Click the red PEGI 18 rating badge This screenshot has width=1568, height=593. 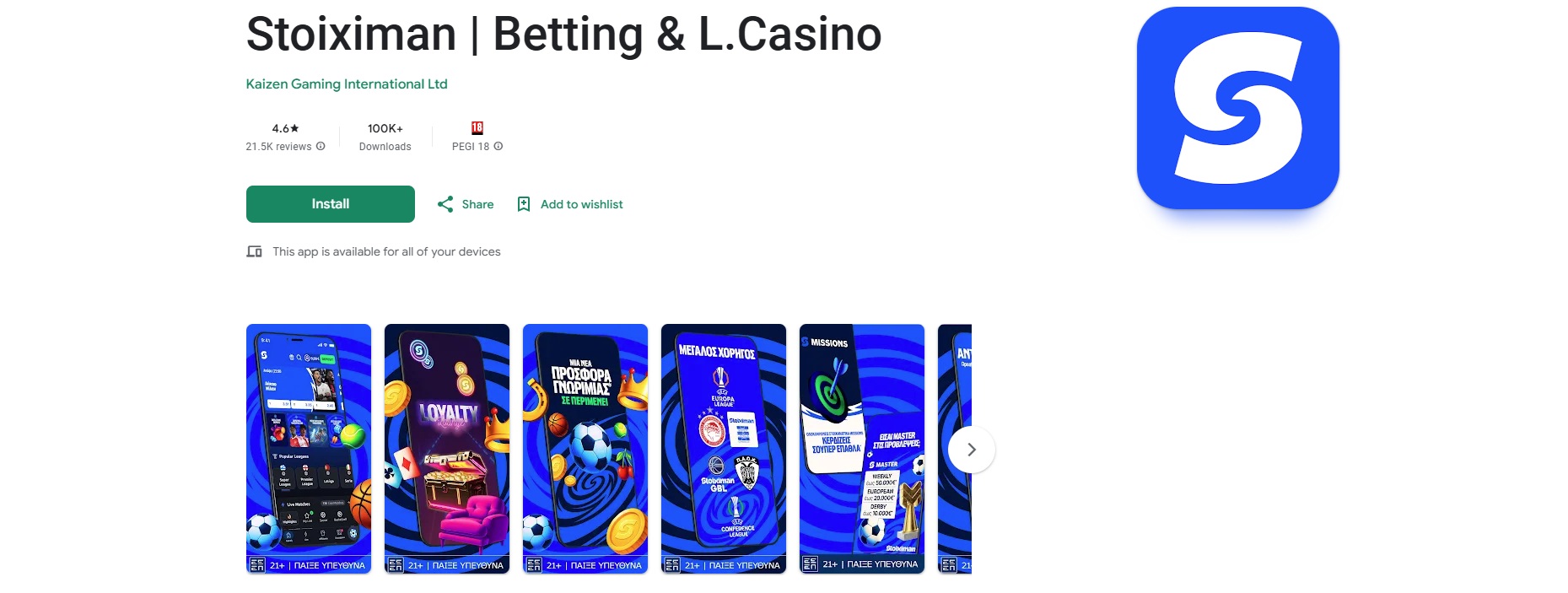click(477, 128)
